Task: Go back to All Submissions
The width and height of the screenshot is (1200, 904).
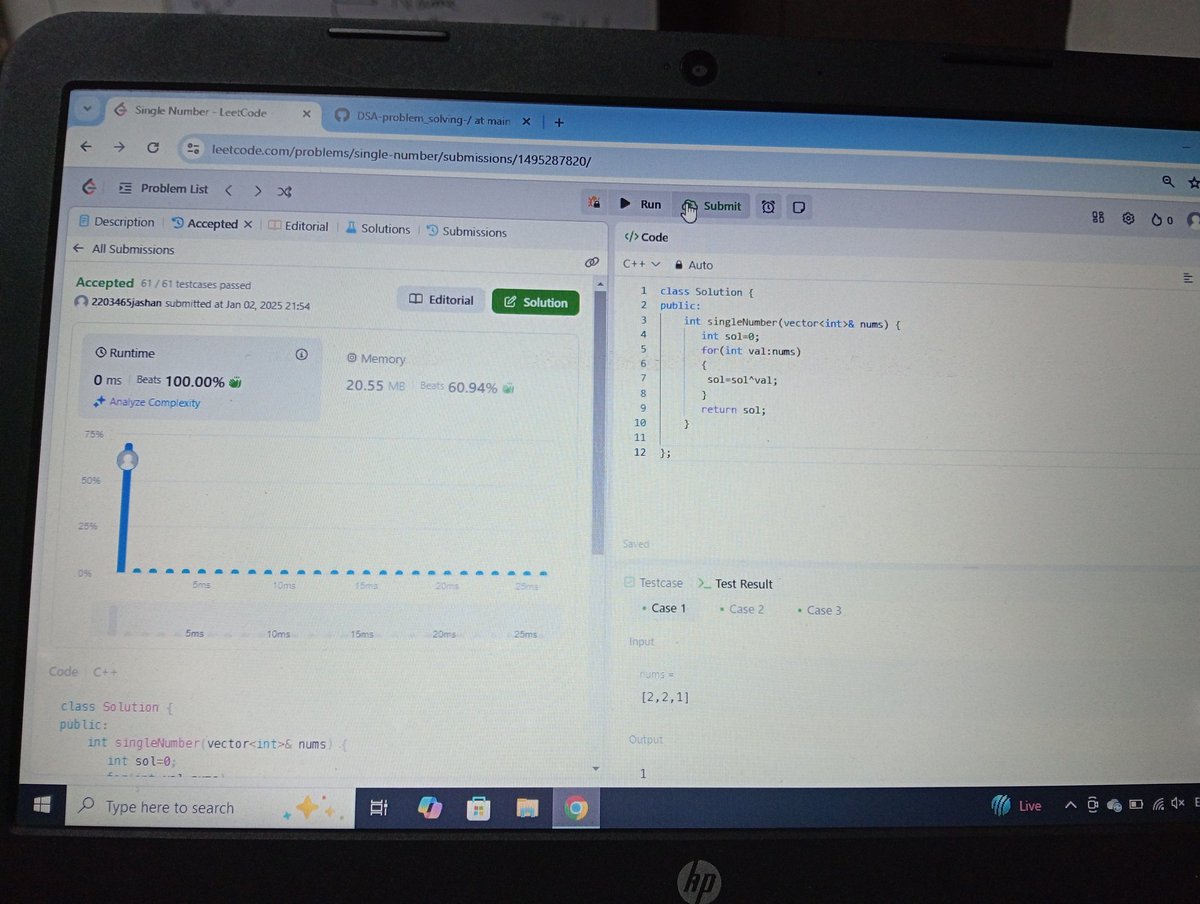Action: click(x=124, y=249)
